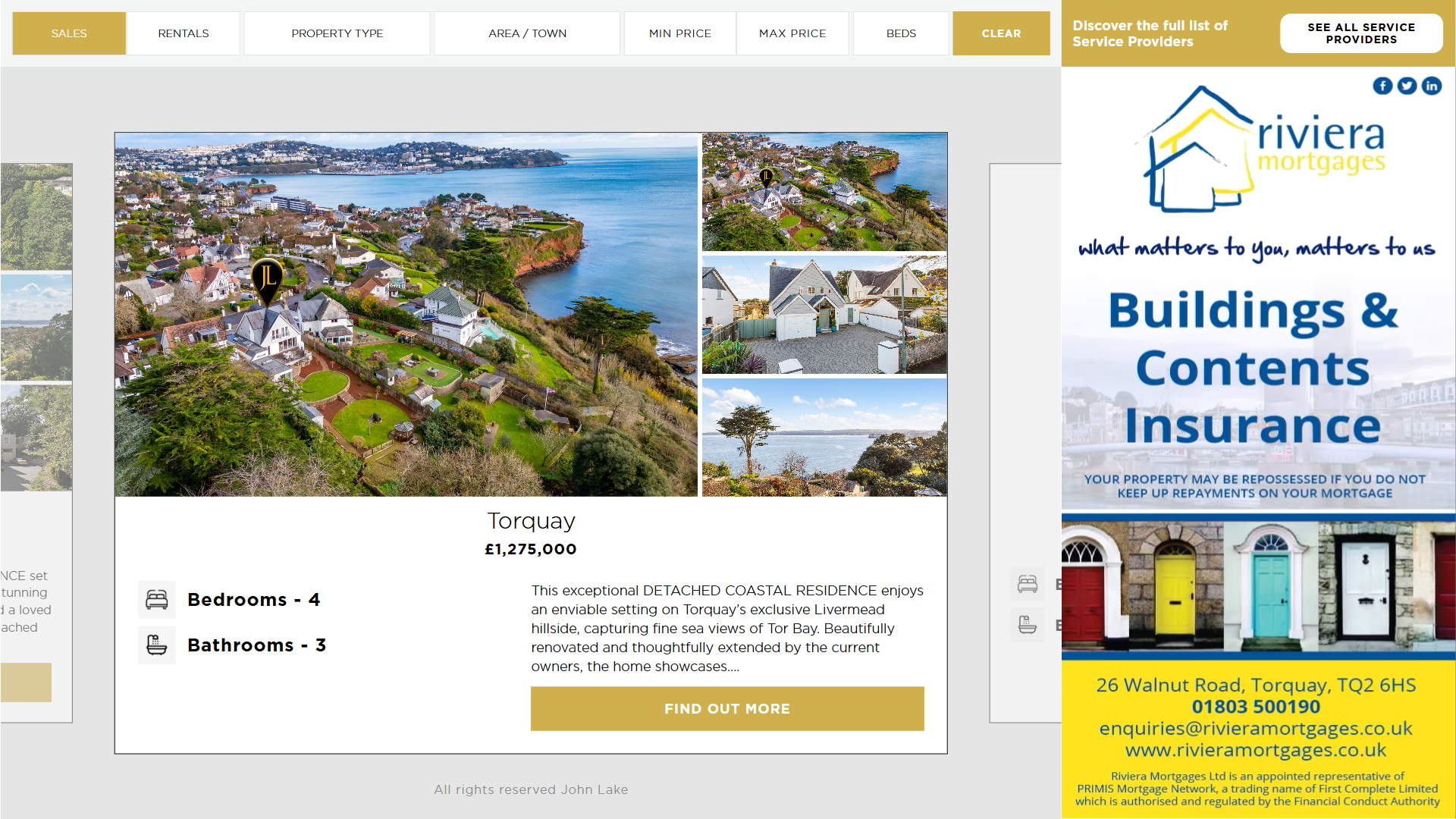Click SEE ALL SERVICE PROVIDERS button
The width and height of the screenshot is (1456, 819).
1360,33
